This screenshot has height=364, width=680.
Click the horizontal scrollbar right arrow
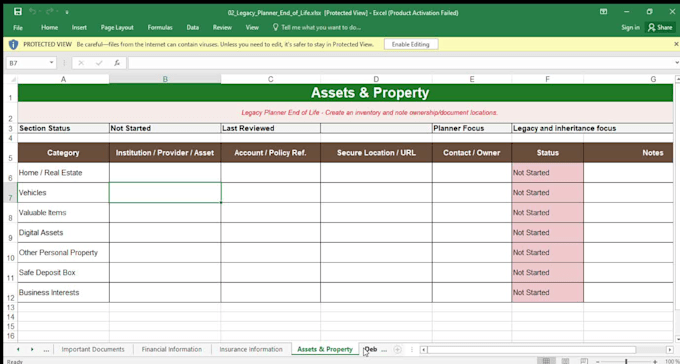pyautogui.click(x=670, y=349)
